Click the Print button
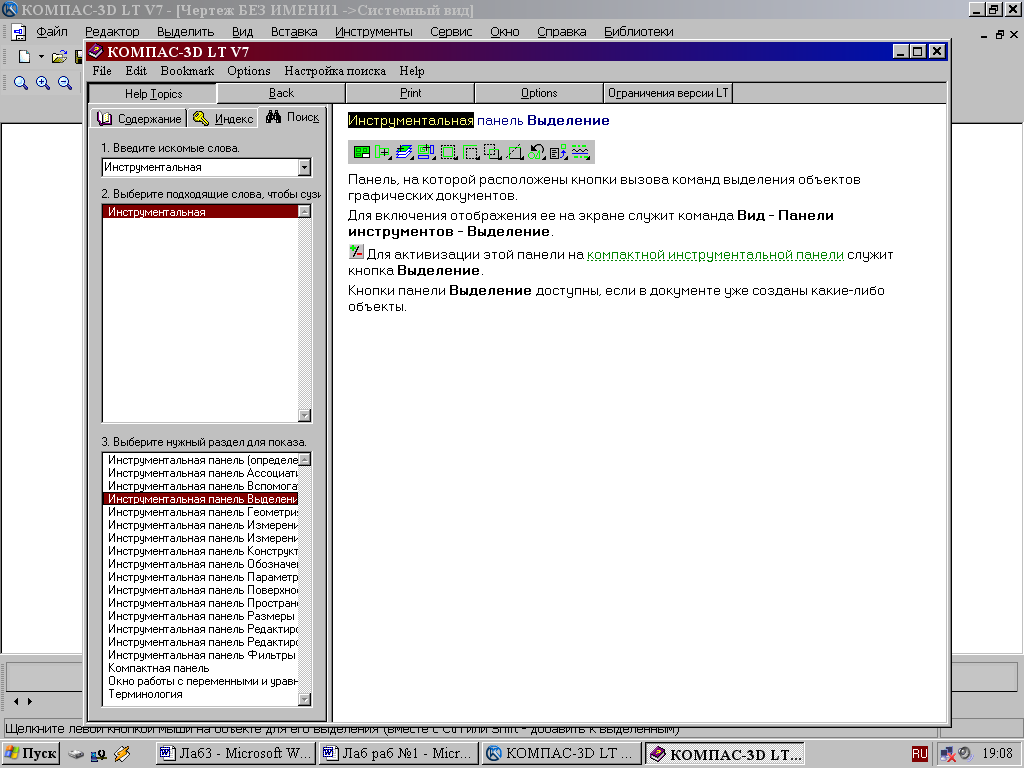 410,93
